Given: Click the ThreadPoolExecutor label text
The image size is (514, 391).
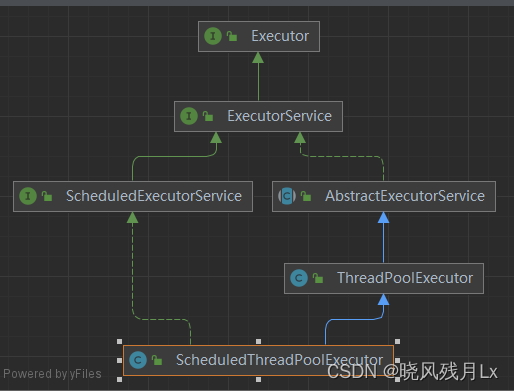Looking at the screenshot, I should (x=405, y=278).
